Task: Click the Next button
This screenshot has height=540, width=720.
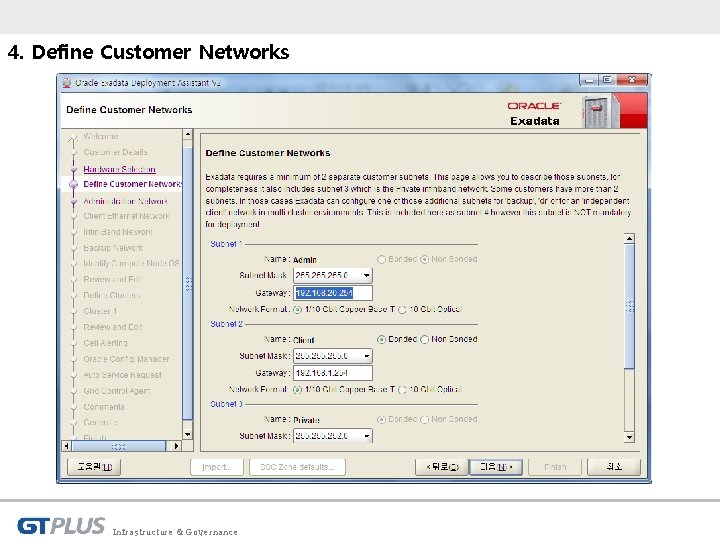Action: 495,467
